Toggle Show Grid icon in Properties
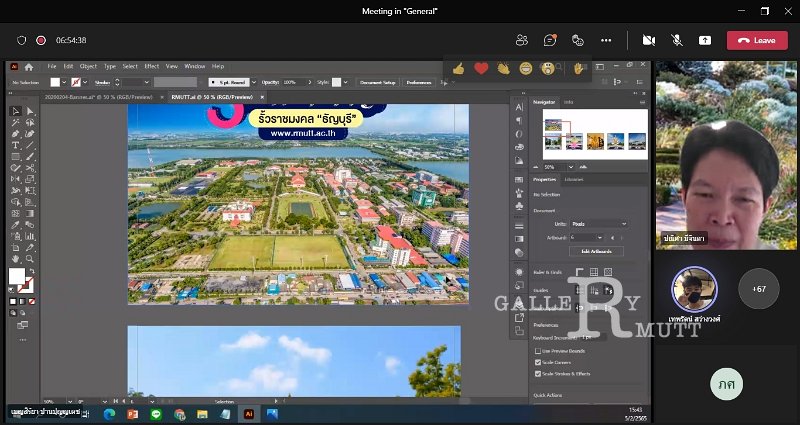The height and width of the screenshot is (425, 800). tap(594, 272)
